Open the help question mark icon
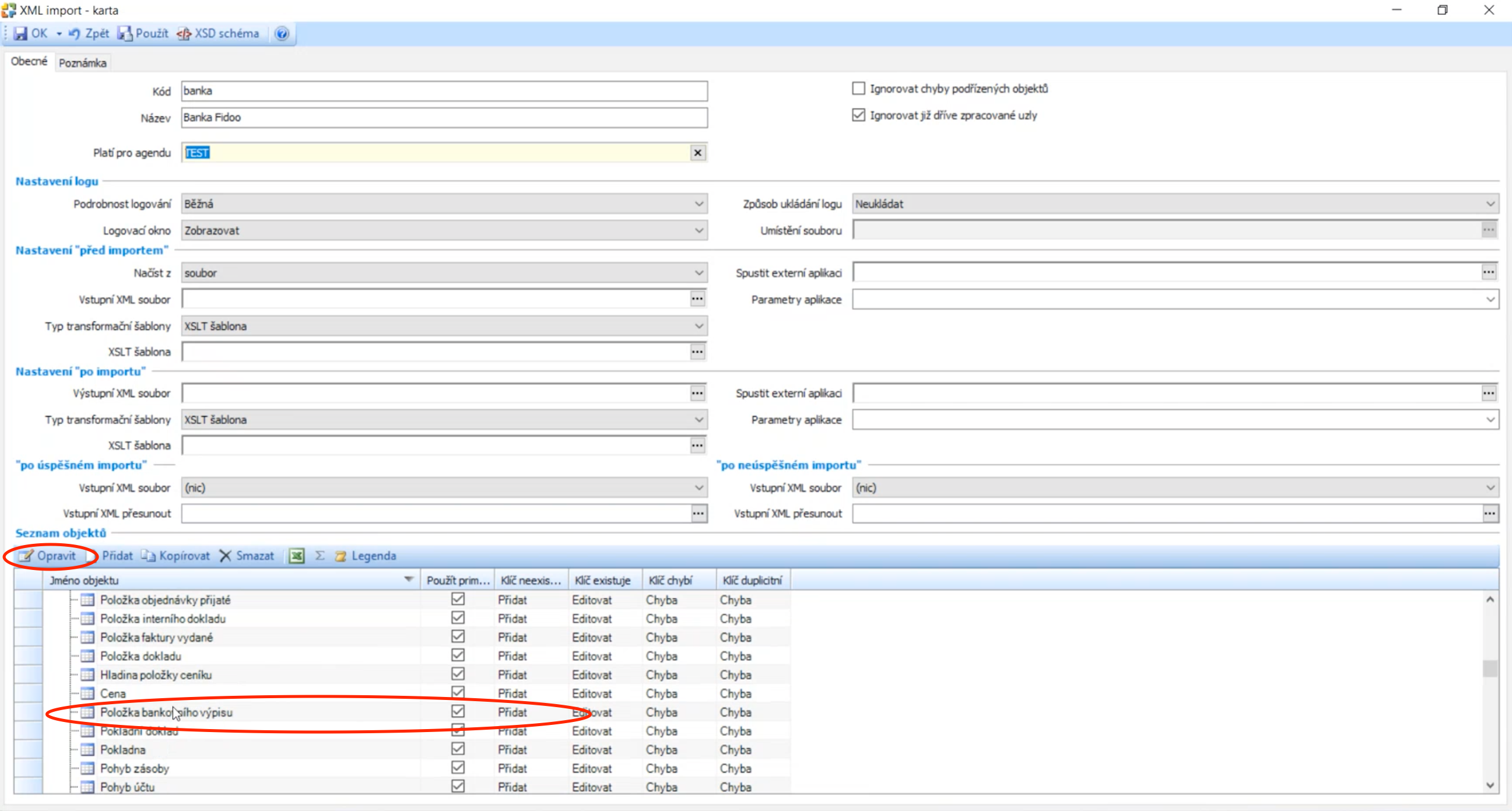Viewport: 1512px width, 811px height. coord(282,34)
